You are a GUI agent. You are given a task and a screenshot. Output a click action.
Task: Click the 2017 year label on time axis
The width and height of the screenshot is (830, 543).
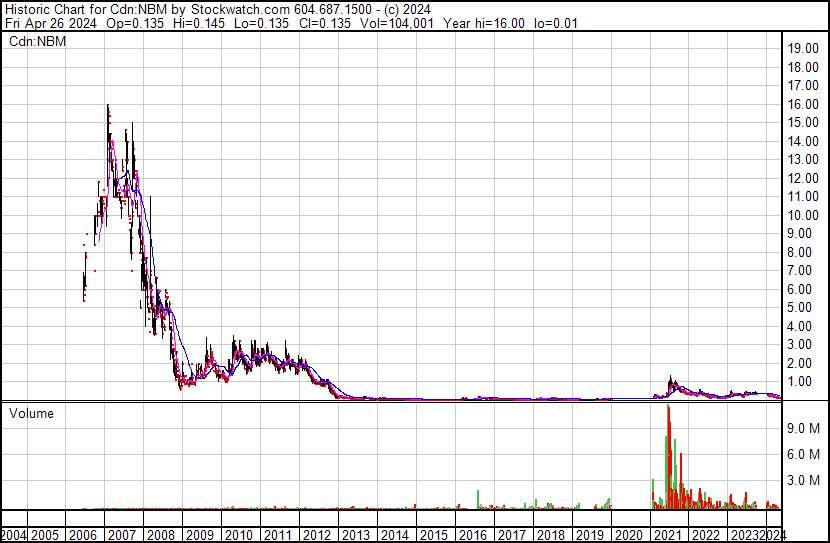[x=512, y=535]
